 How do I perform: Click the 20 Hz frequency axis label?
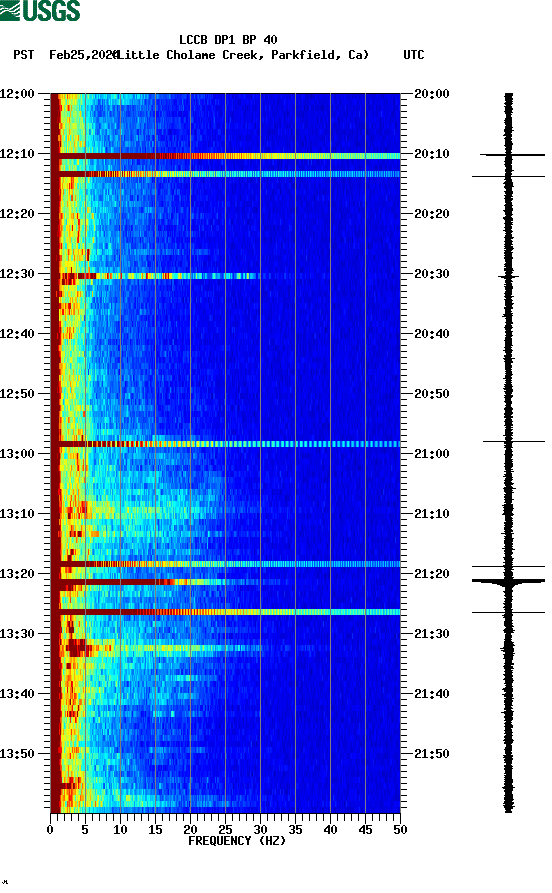(x=190, y=830)
